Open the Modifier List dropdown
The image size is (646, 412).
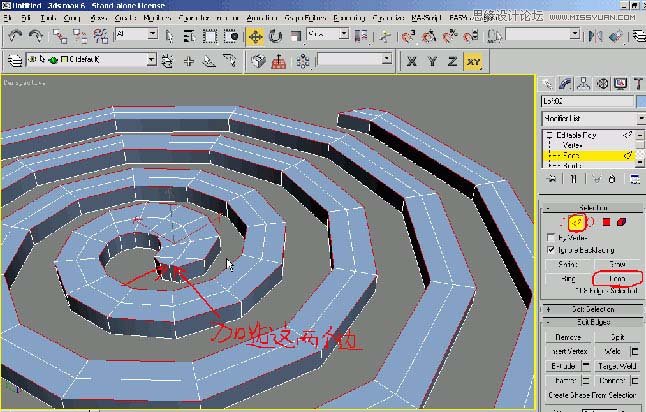593,118
